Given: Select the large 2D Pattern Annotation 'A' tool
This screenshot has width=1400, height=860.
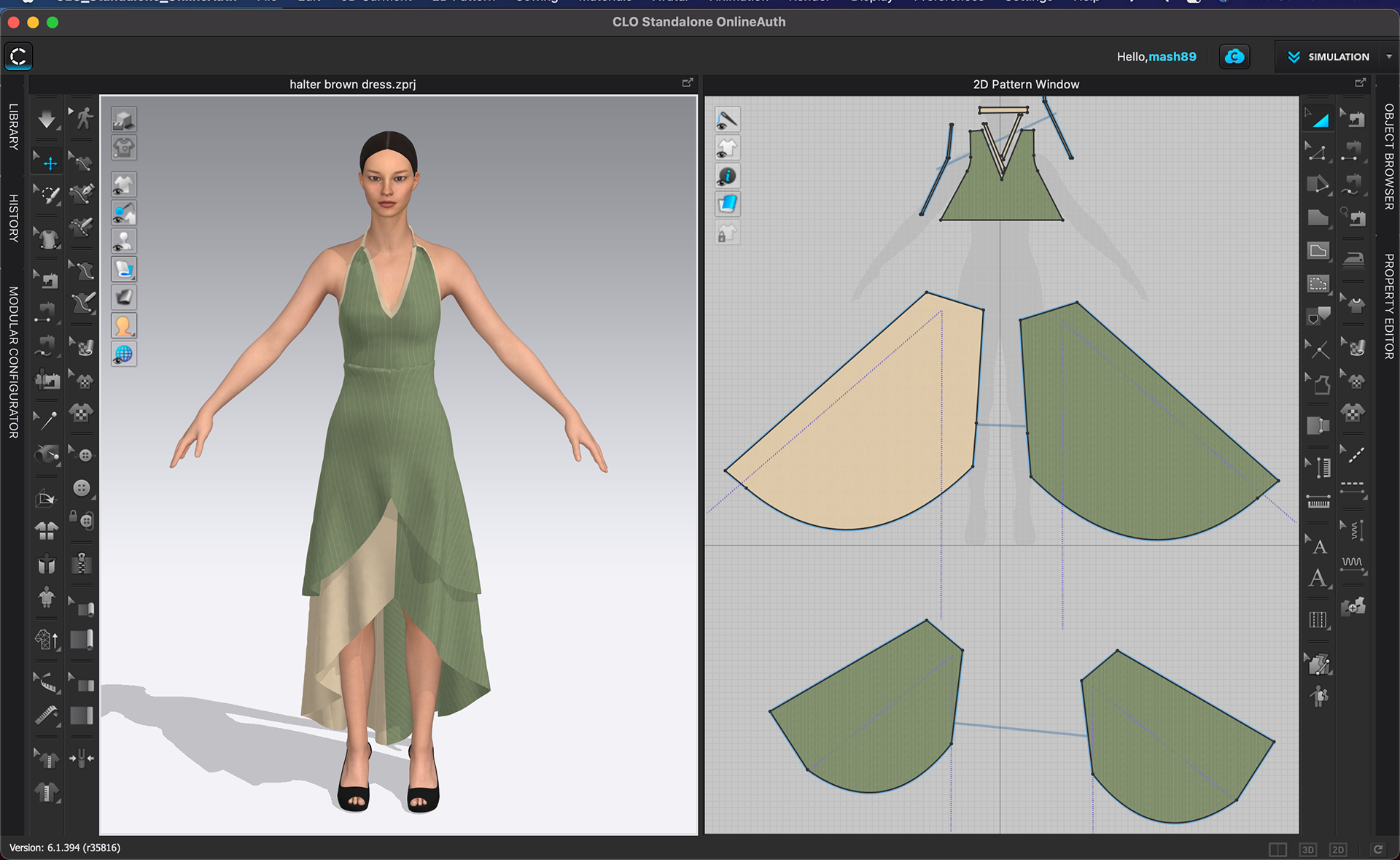Looking at the screenshot, I should coord(1318,579).
